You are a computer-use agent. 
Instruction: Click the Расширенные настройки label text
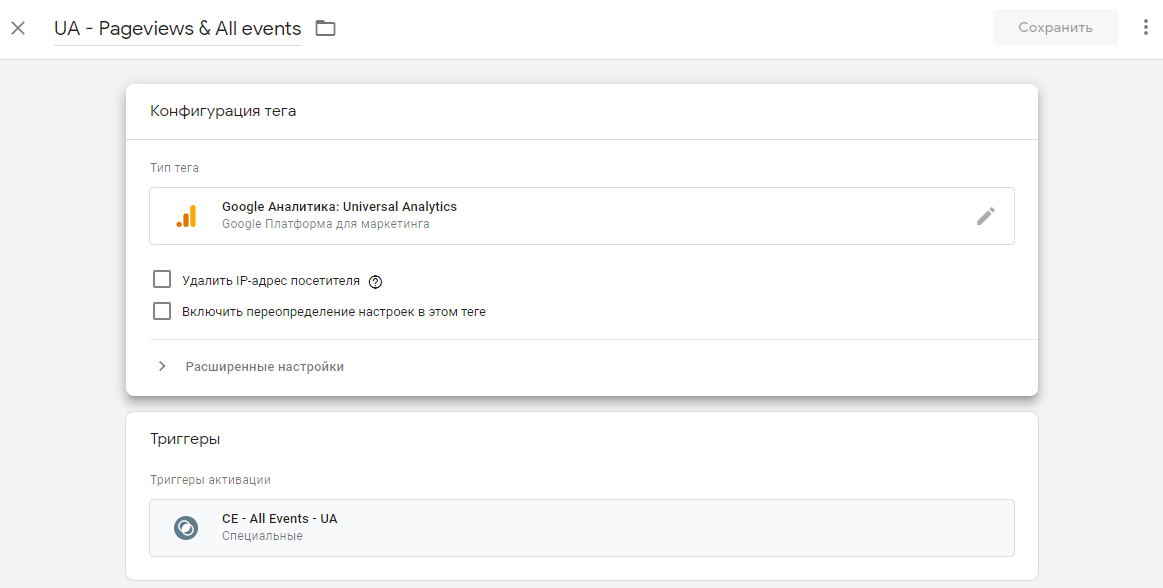(264, 367)
